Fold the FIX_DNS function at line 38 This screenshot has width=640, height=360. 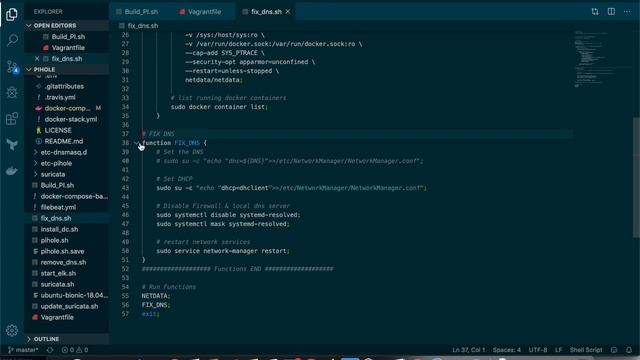click(136, 143)
